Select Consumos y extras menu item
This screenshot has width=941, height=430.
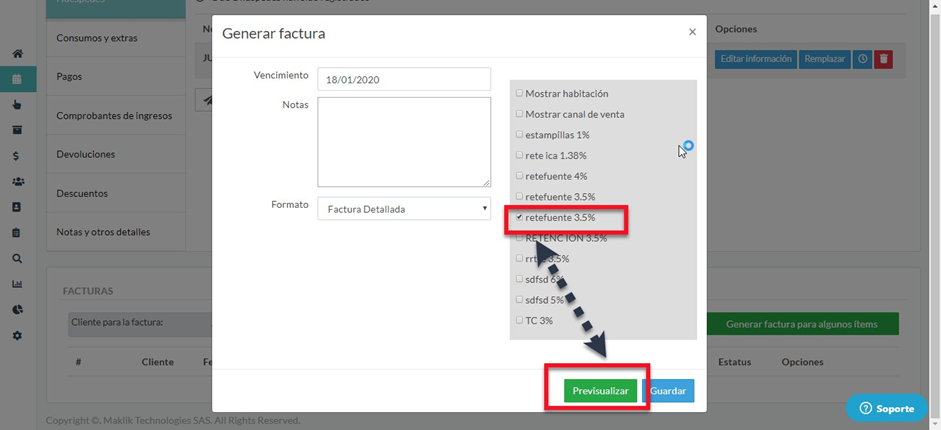(x=97, y=38)
